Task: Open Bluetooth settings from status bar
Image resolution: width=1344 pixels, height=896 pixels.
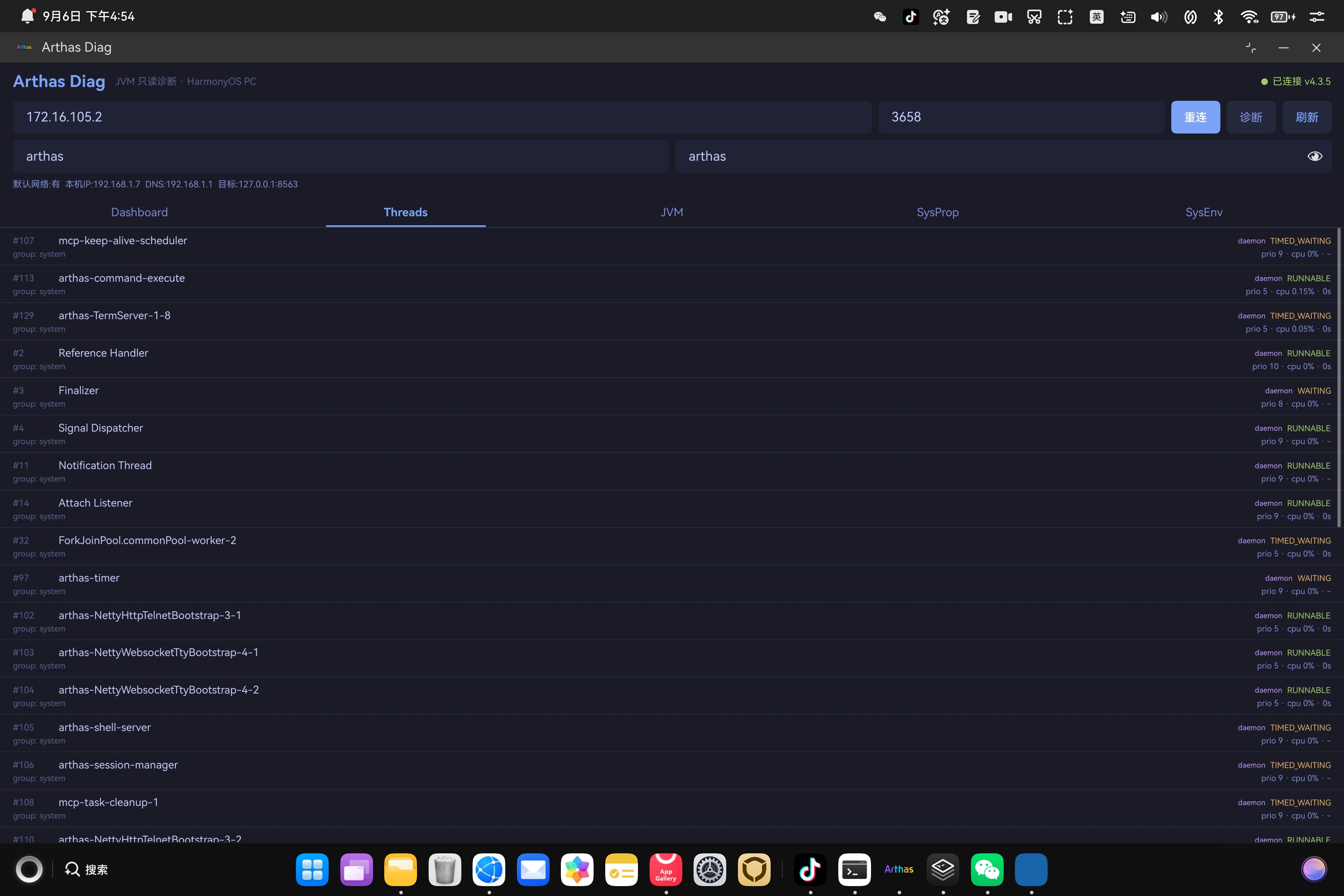Action: pos(1218,16)
